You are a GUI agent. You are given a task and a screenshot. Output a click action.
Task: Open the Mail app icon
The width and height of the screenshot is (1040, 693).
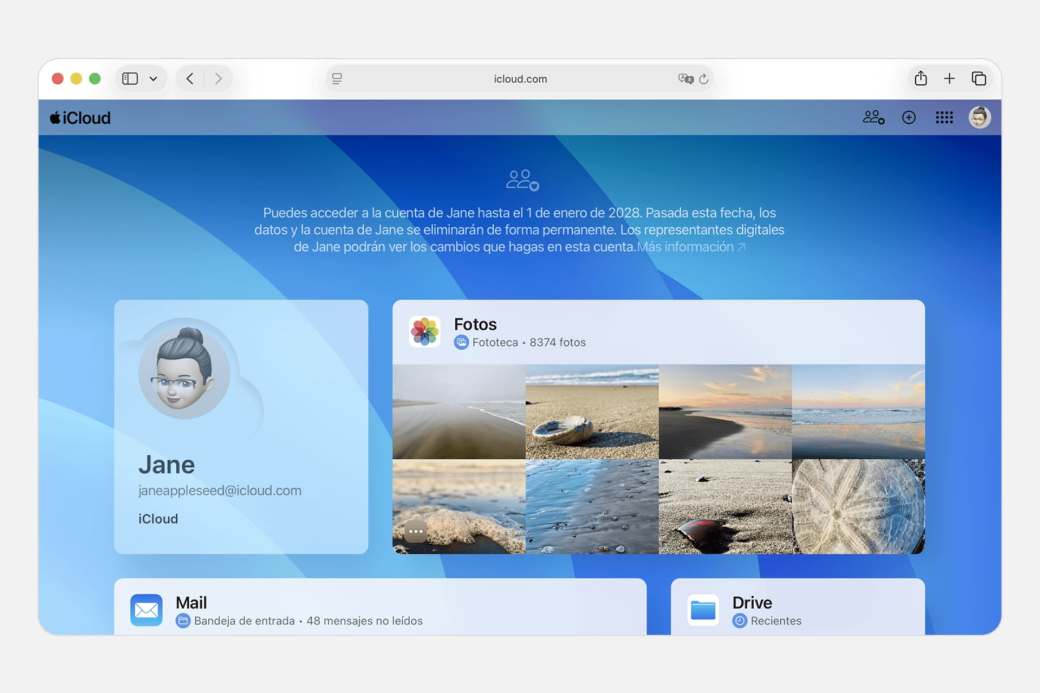pos(146,610)
